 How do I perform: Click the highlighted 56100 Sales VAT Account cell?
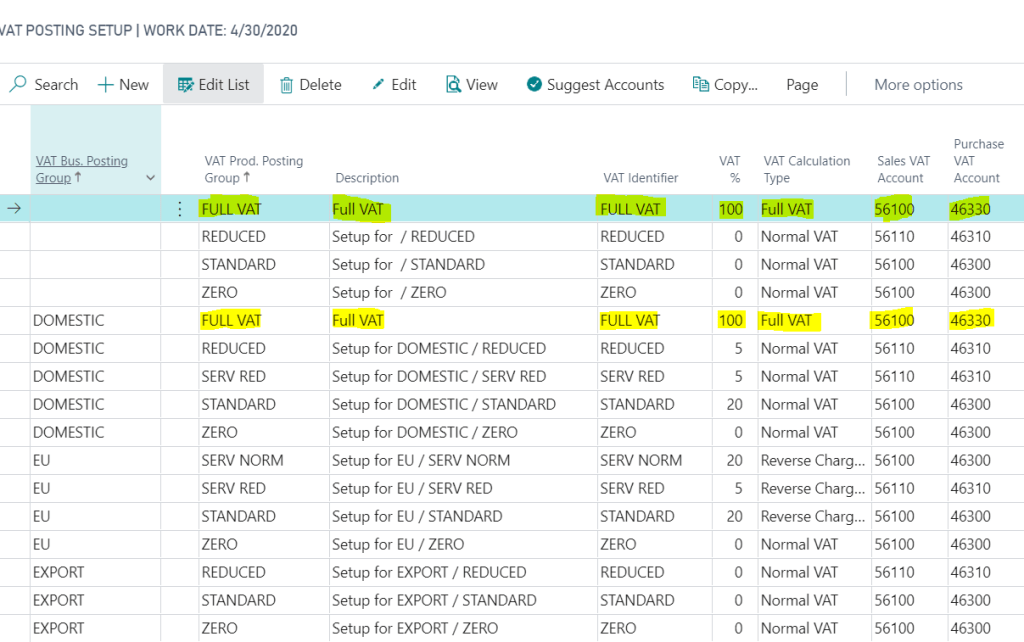[894, 209]
